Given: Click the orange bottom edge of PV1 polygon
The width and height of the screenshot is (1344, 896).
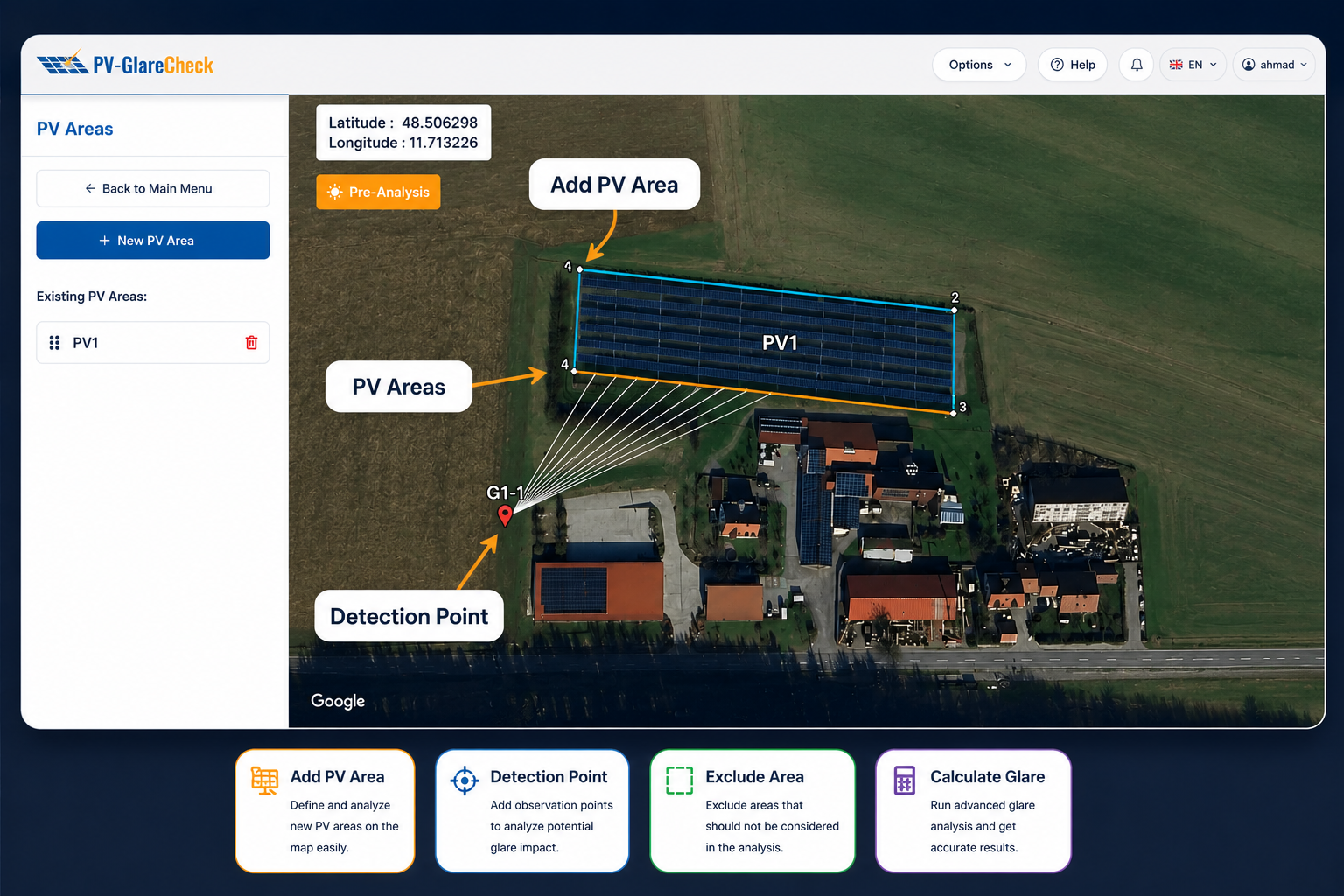Looking at the screenshot, I should [763, 392].
